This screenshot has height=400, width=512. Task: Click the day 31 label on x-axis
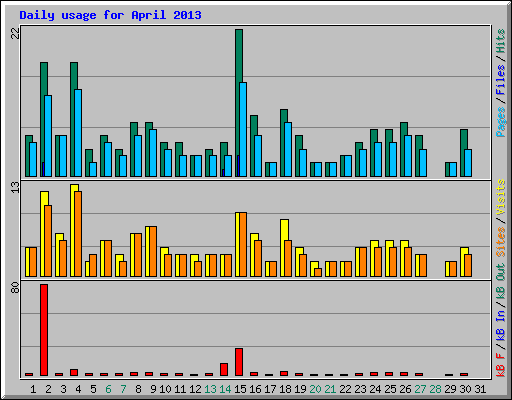[x=480, y=389]
